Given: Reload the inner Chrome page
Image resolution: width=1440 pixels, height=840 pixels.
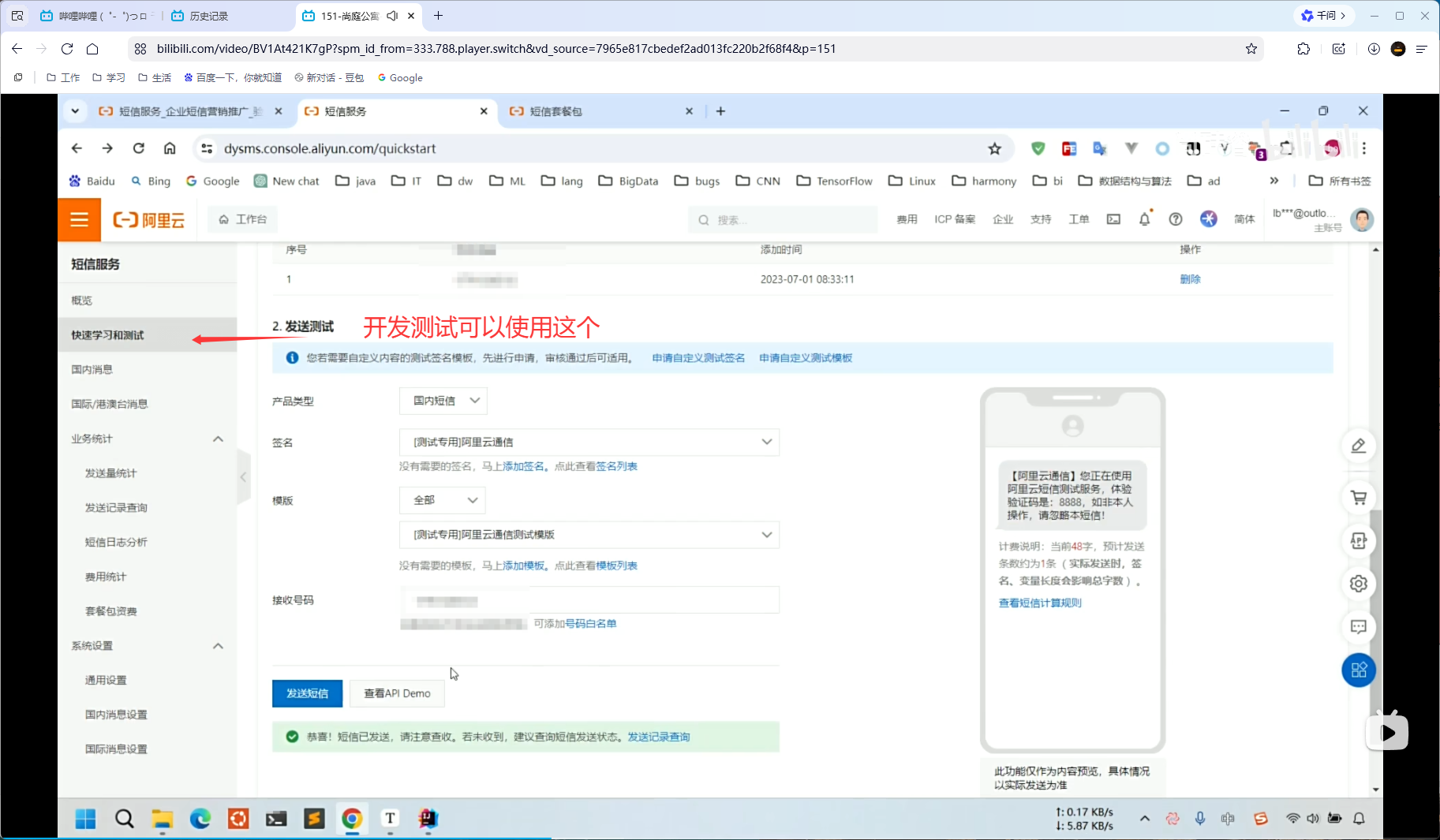Looking at the screenshot, I should tap(139, 148).
